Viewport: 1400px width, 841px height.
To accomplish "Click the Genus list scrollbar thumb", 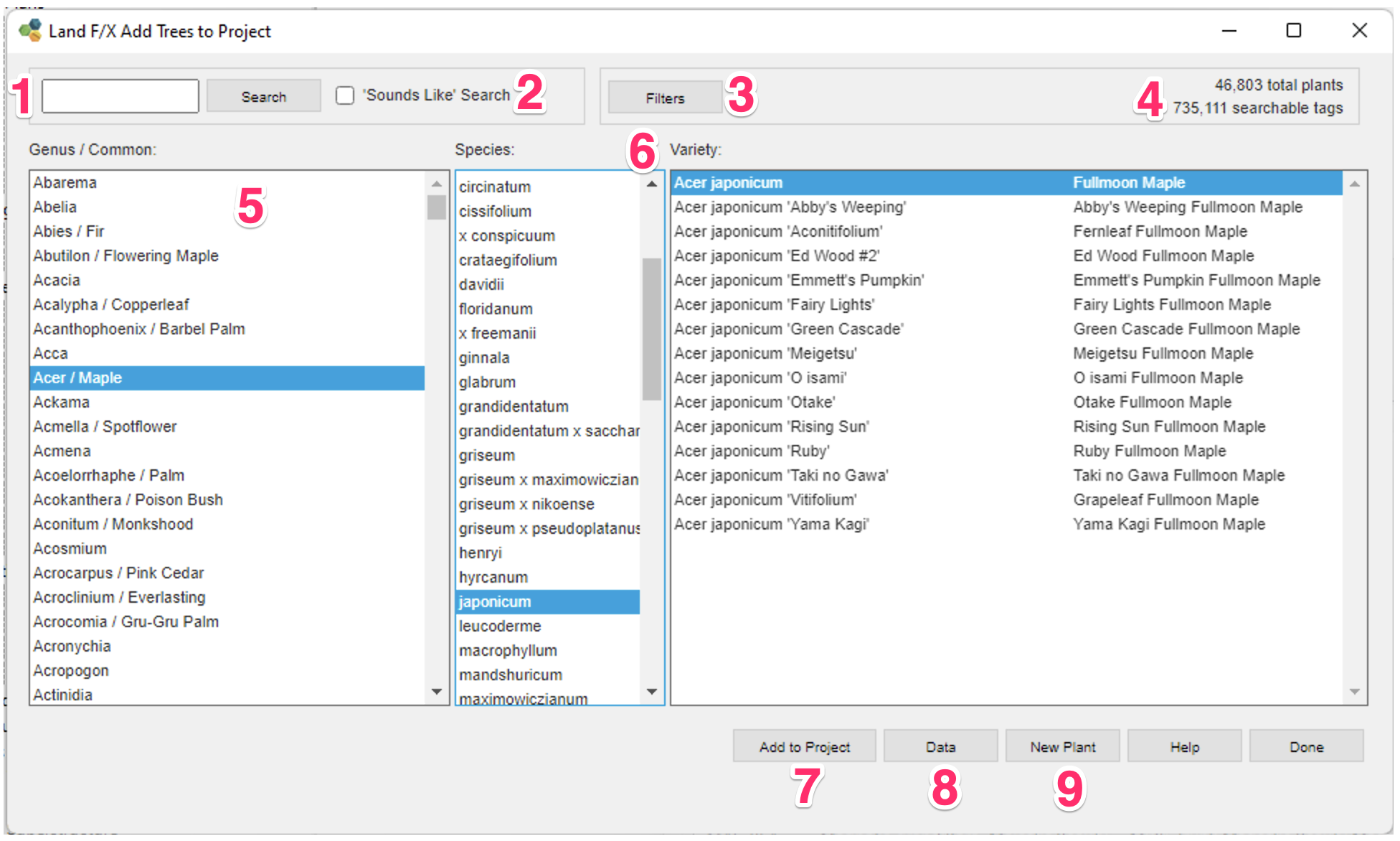I will click(437, 207).
